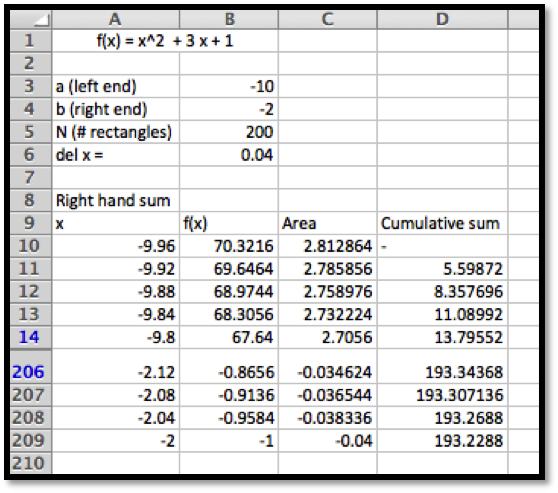
Task: Select the del x value 0.04
Action: pyautogui.click(x=229, y=155)
